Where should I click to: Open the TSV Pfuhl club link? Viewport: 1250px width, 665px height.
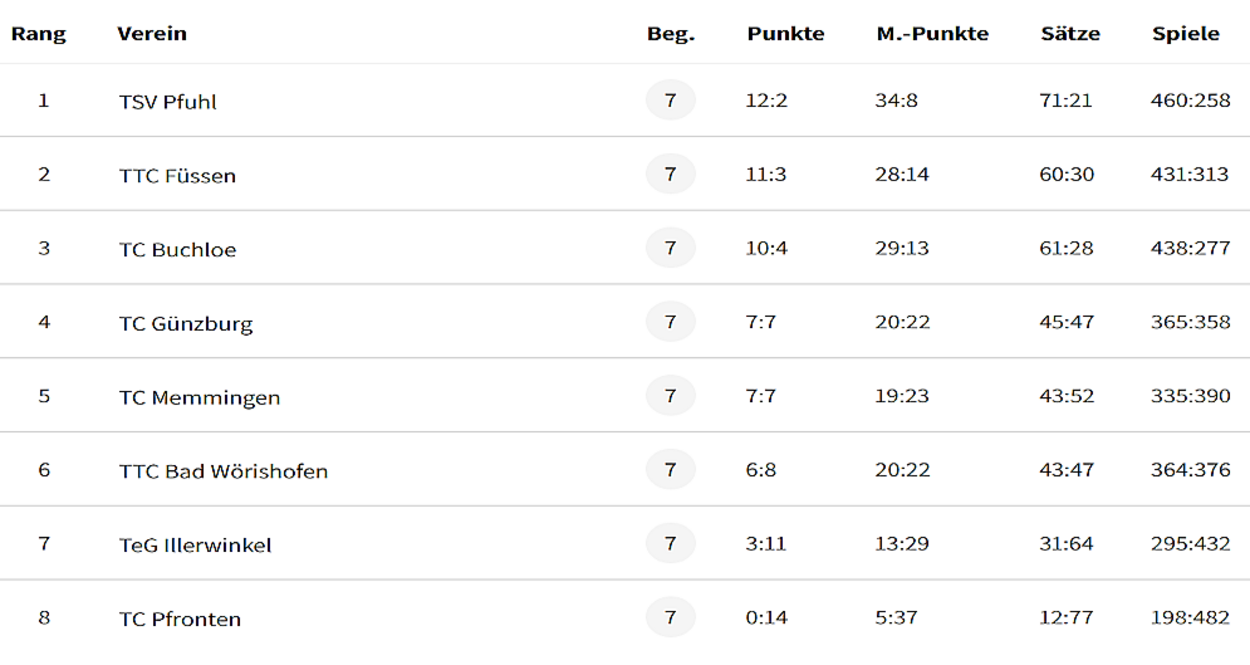[x=168, y=102]
